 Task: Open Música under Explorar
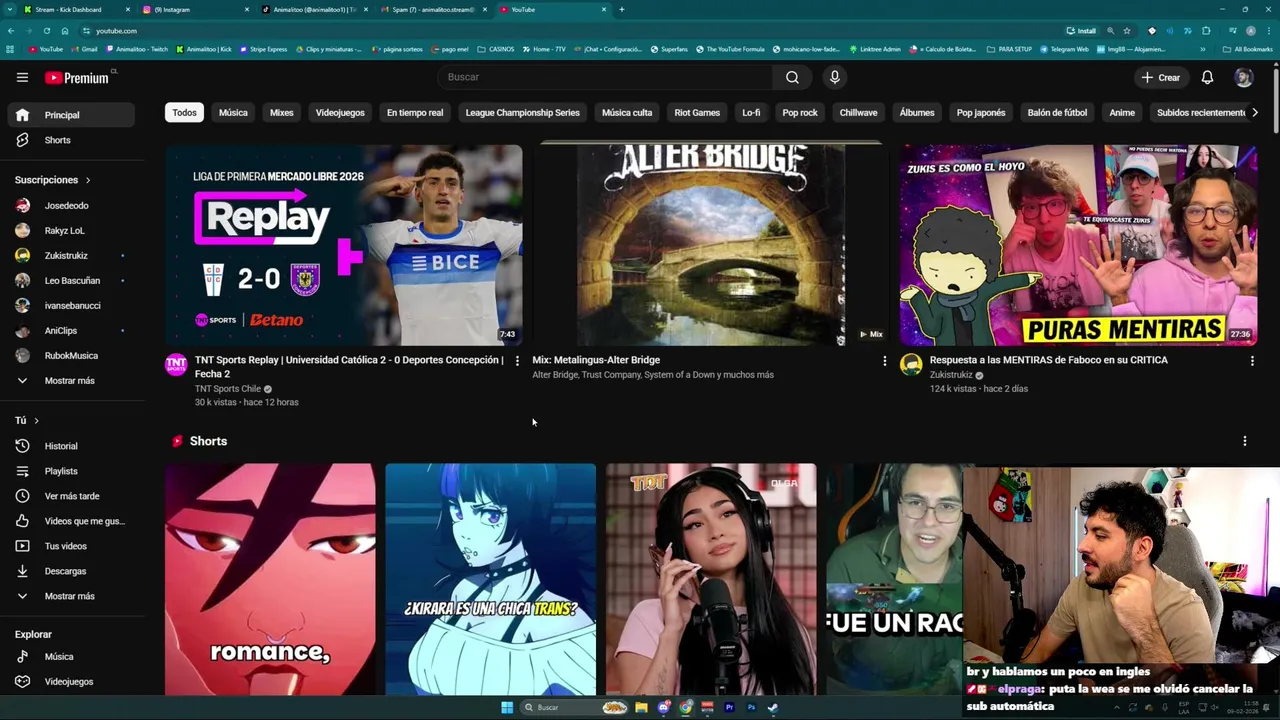[x=71, y=656]
